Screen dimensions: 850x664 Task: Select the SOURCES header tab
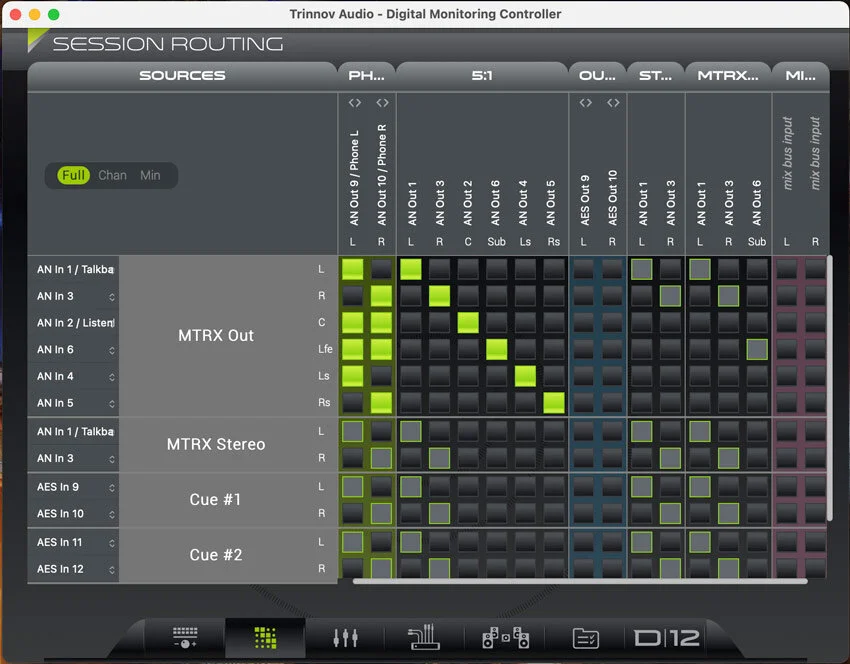[182, 75]
